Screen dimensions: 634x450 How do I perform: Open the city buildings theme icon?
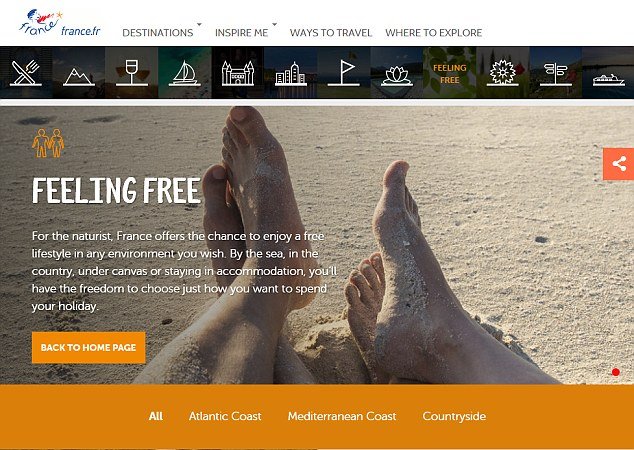click(x=291, y=73)
